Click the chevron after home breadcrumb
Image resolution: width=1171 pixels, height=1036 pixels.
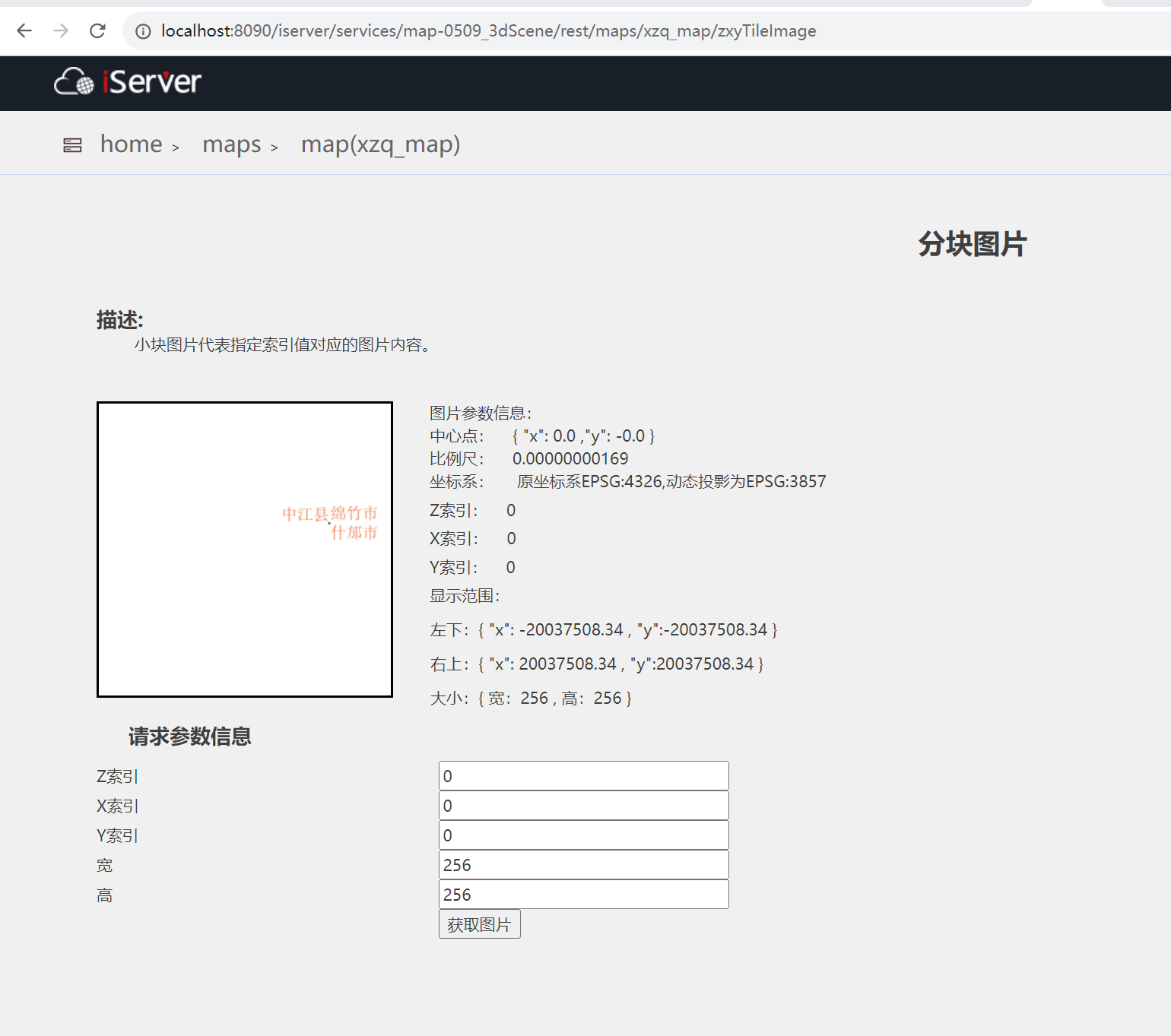(176, 147)
